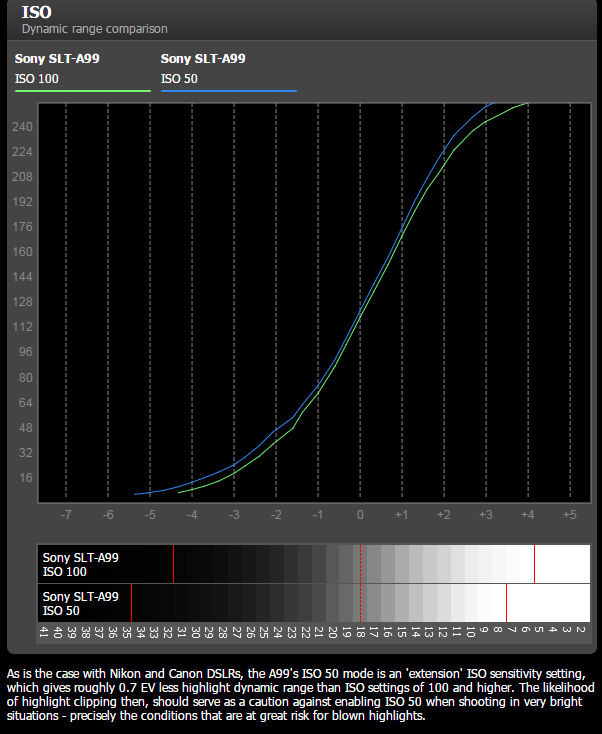Viewport: 602px width, 734px height.
Task: Click the 128 y-axis label
Action: point(22,302)
